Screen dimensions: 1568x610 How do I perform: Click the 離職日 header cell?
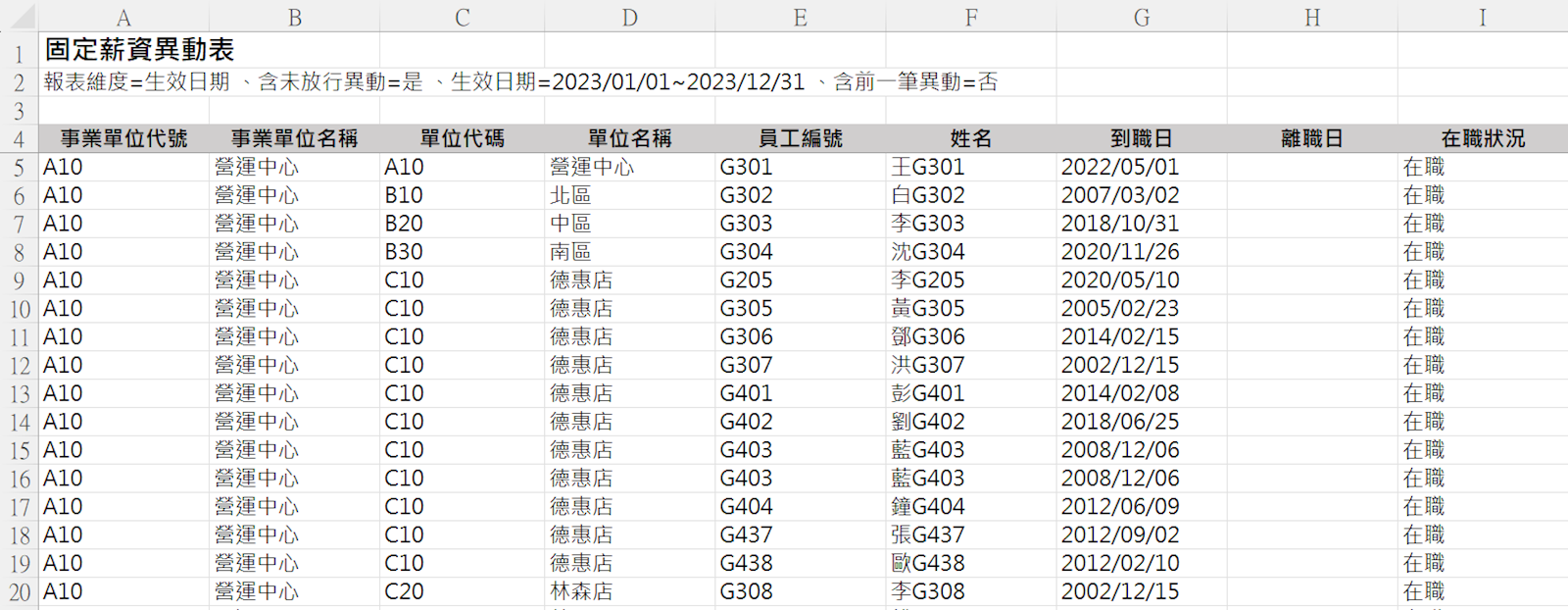(1312, 139)
